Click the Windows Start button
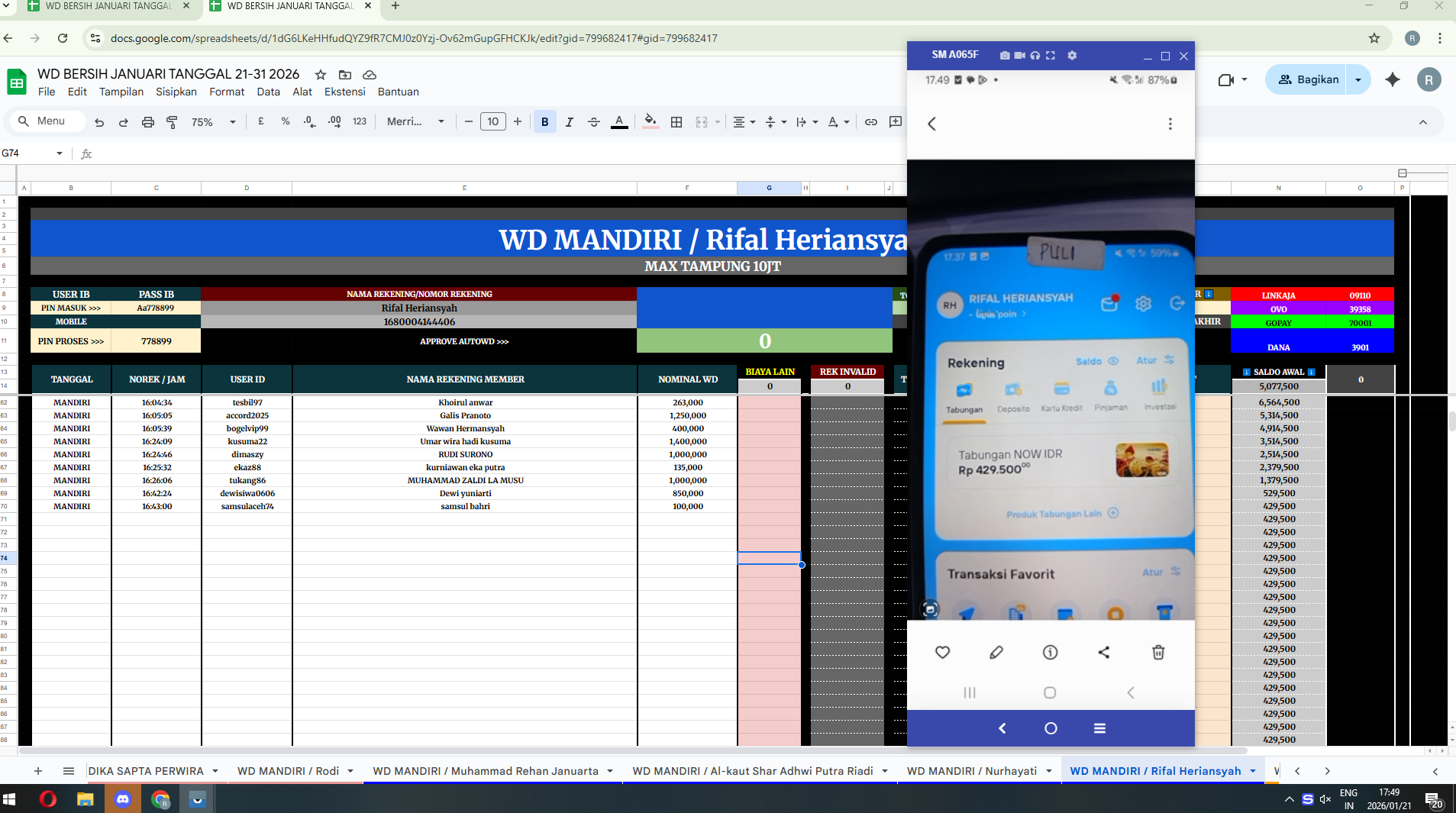Screen dimensions: 1456x813 10,799
